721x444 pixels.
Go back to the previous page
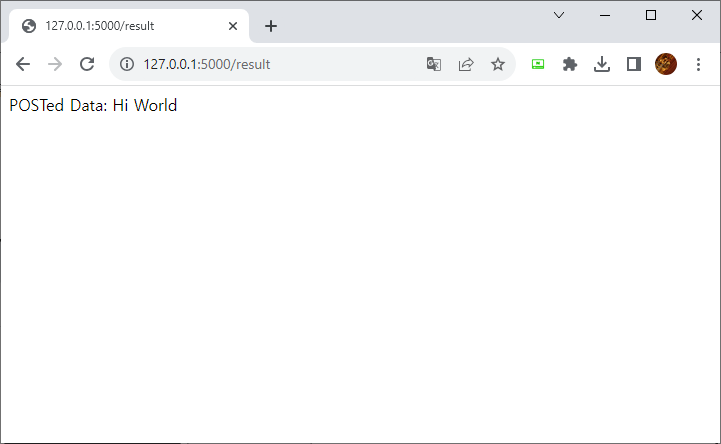click(23, 64)
